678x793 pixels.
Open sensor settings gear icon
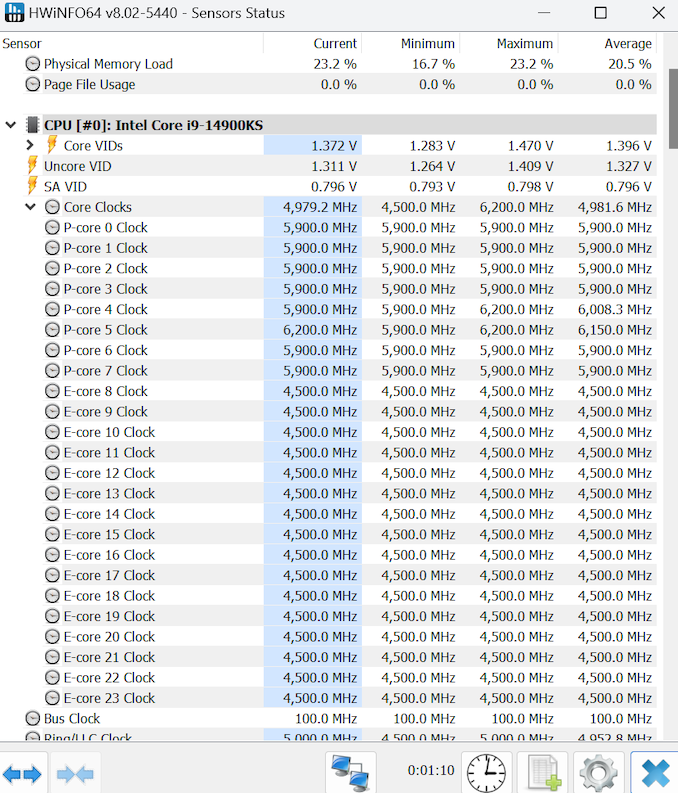pos(599,773)
